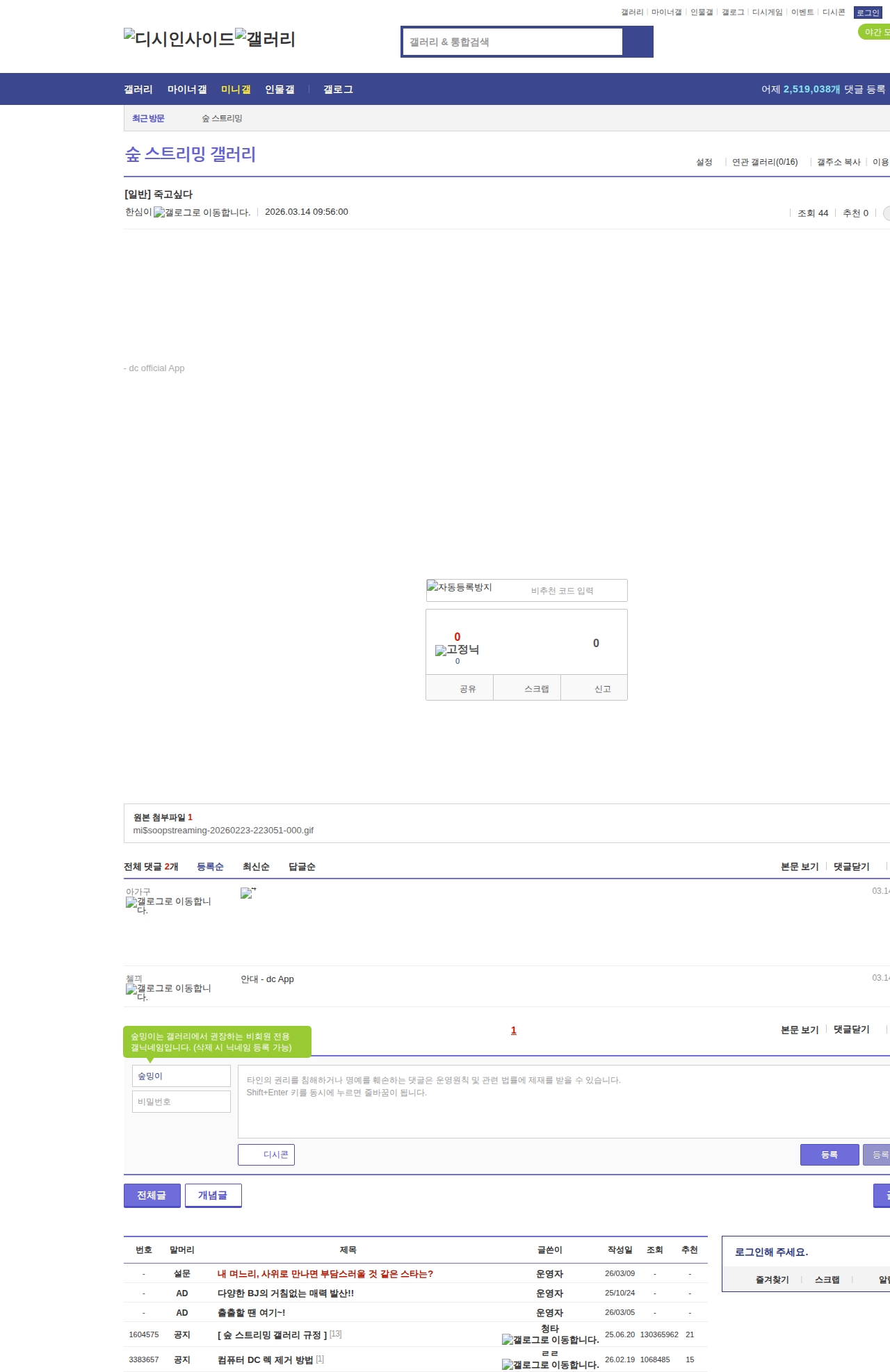Open the 디시콘 picker below comment box
The width and height of the screenshot is (890, 1372).
click(x=266, y=1154)
